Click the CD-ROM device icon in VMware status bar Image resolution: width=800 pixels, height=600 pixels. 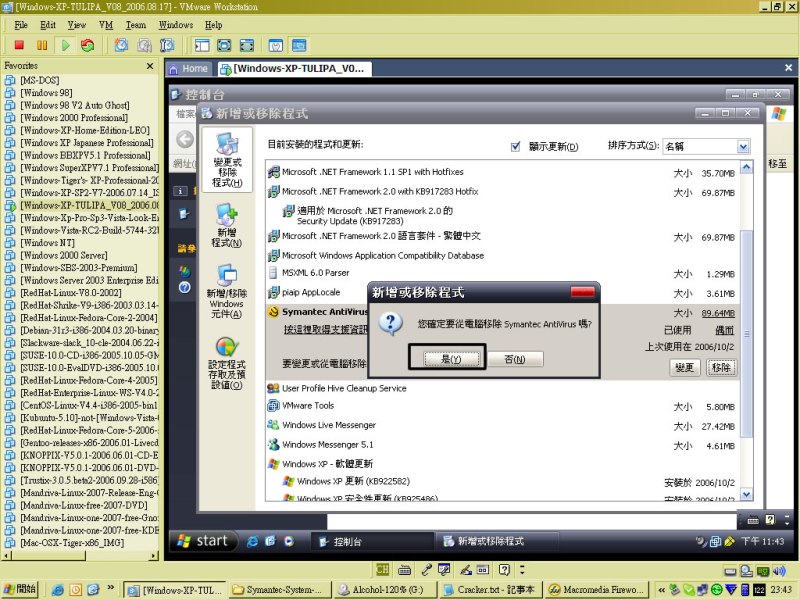(x=746, y=571)
